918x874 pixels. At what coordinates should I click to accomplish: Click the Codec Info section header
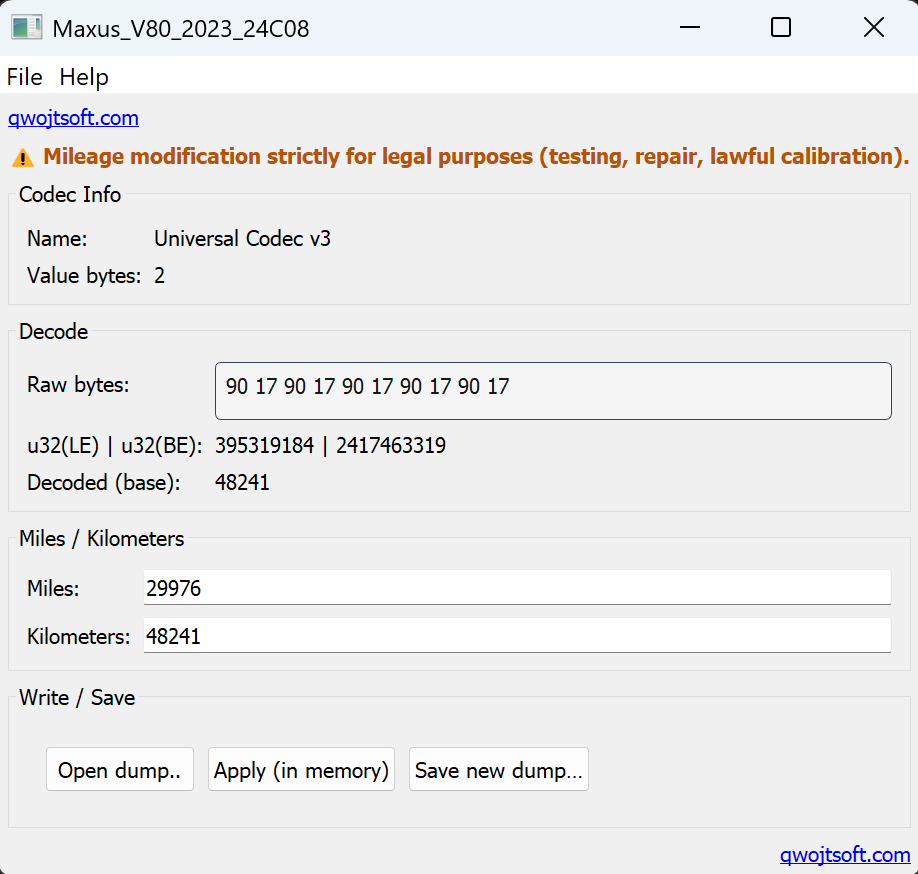click(x=70, y=195)
